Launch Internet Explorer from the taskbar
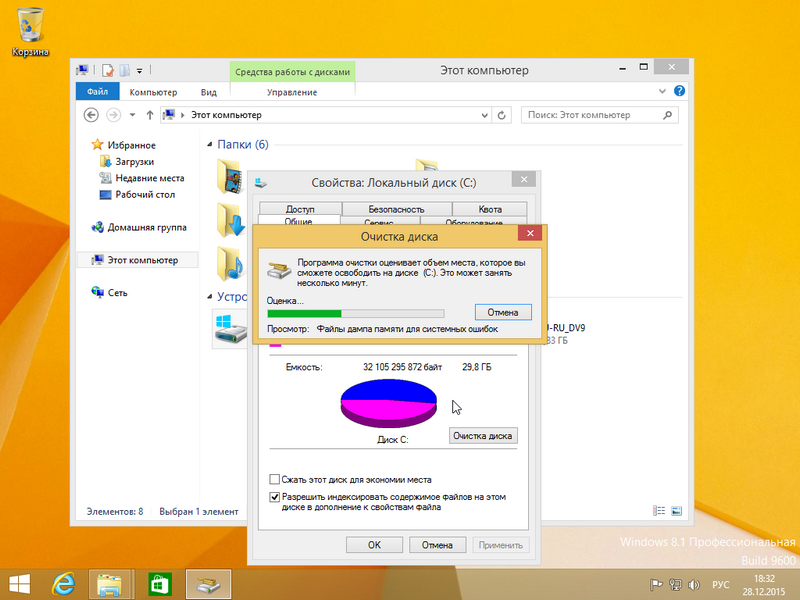Screen dimensions: 800x600 (x=64, y=583)
